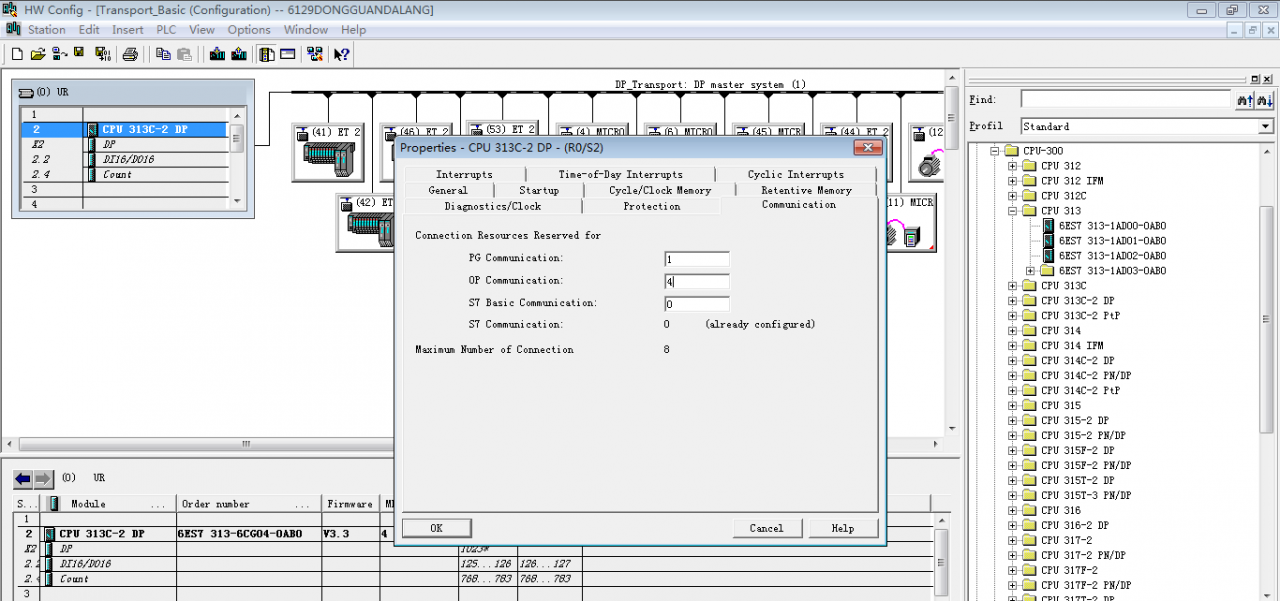Click the HW Config application title icon
The height and width of the screenshot is (601, 1280).
point(9,9)
